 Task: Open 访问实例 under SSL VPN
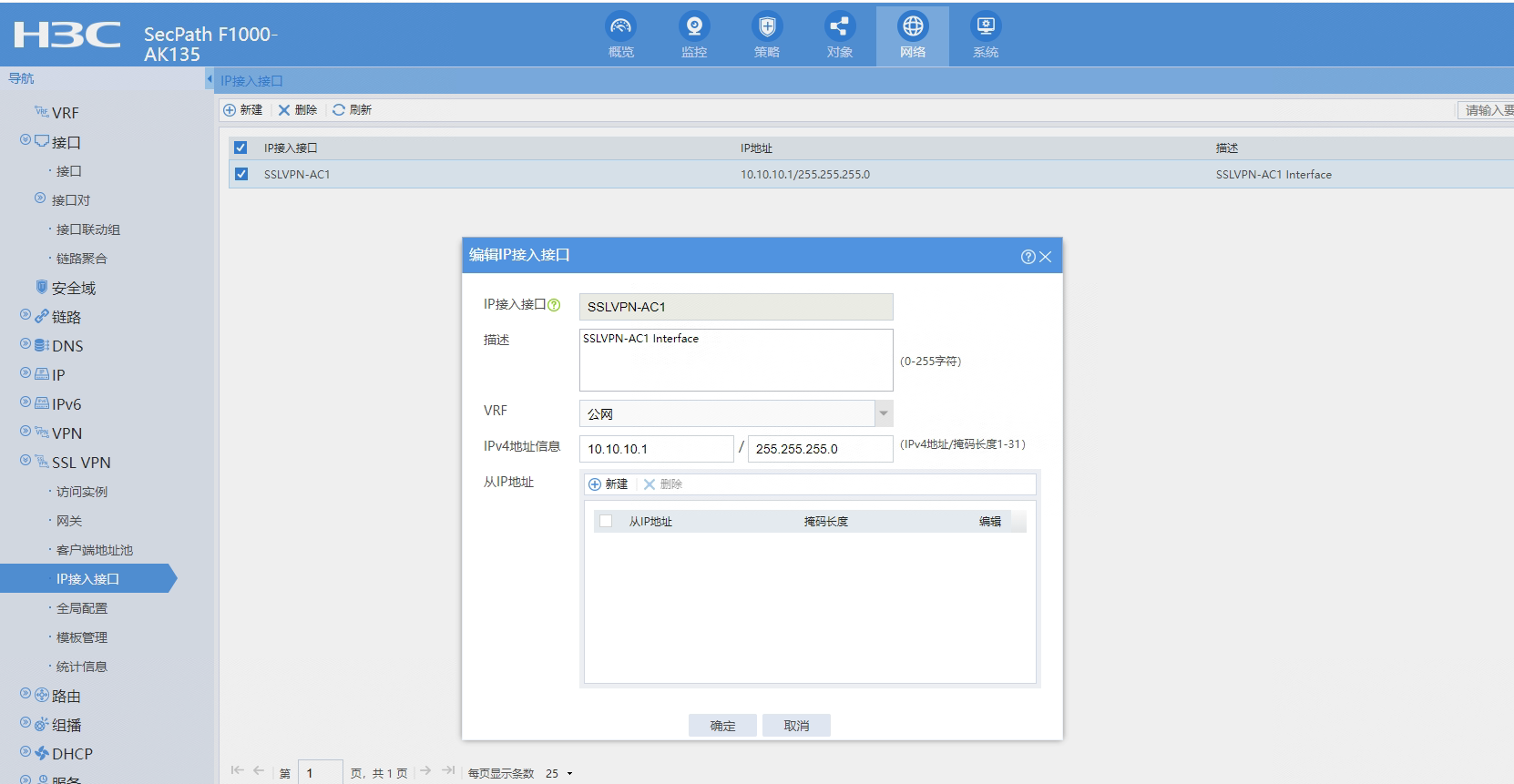[x=82, y=492]
